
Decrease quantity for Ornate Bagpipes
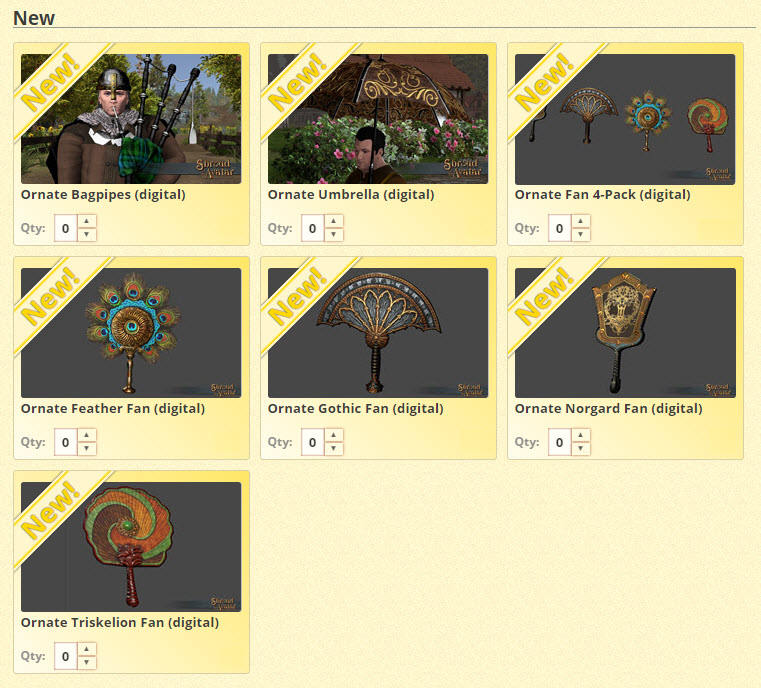[x=86, y=234]
